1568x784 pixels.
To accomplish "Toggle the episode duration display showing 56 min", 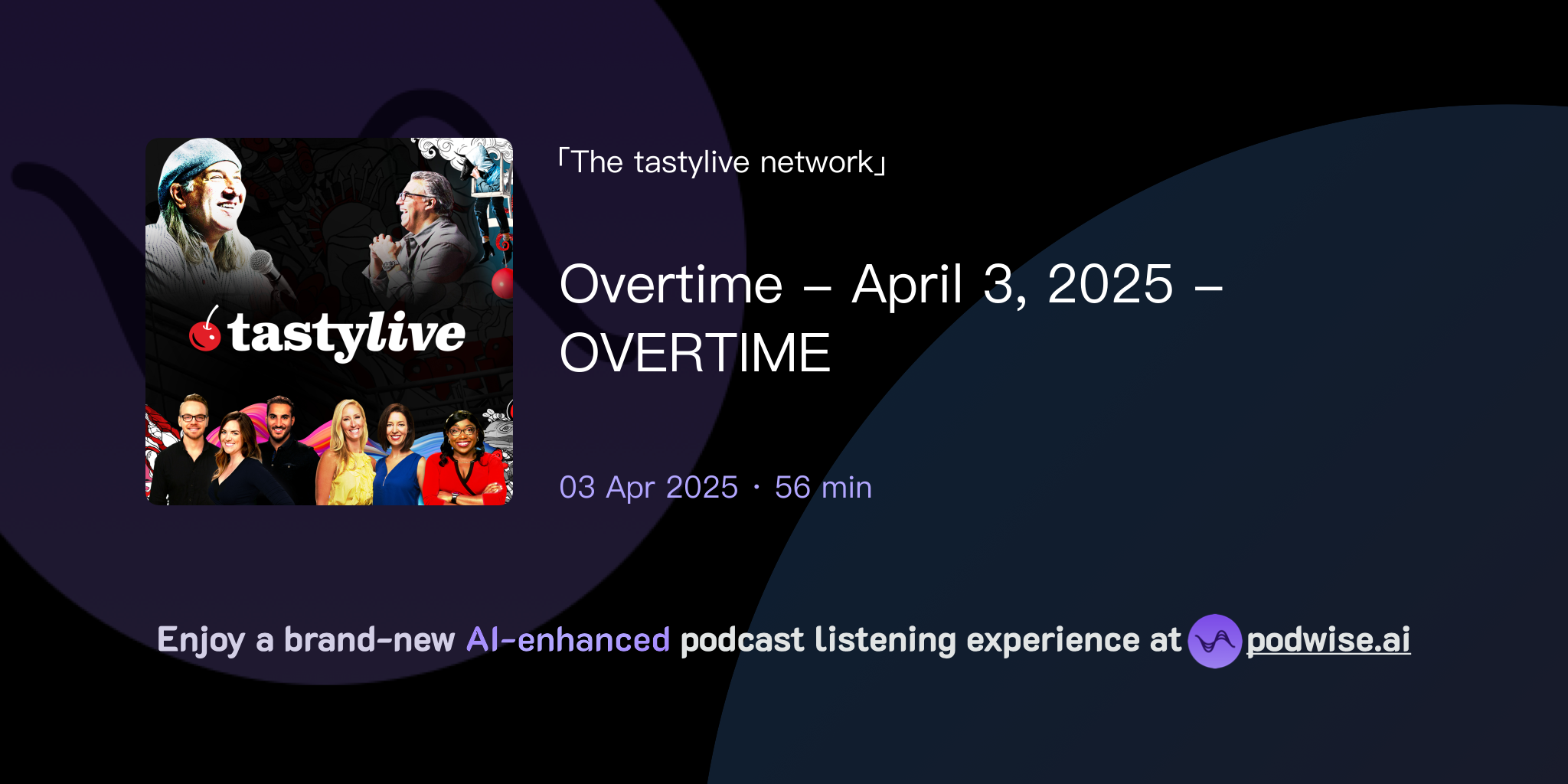I will [x=822, y=487].
